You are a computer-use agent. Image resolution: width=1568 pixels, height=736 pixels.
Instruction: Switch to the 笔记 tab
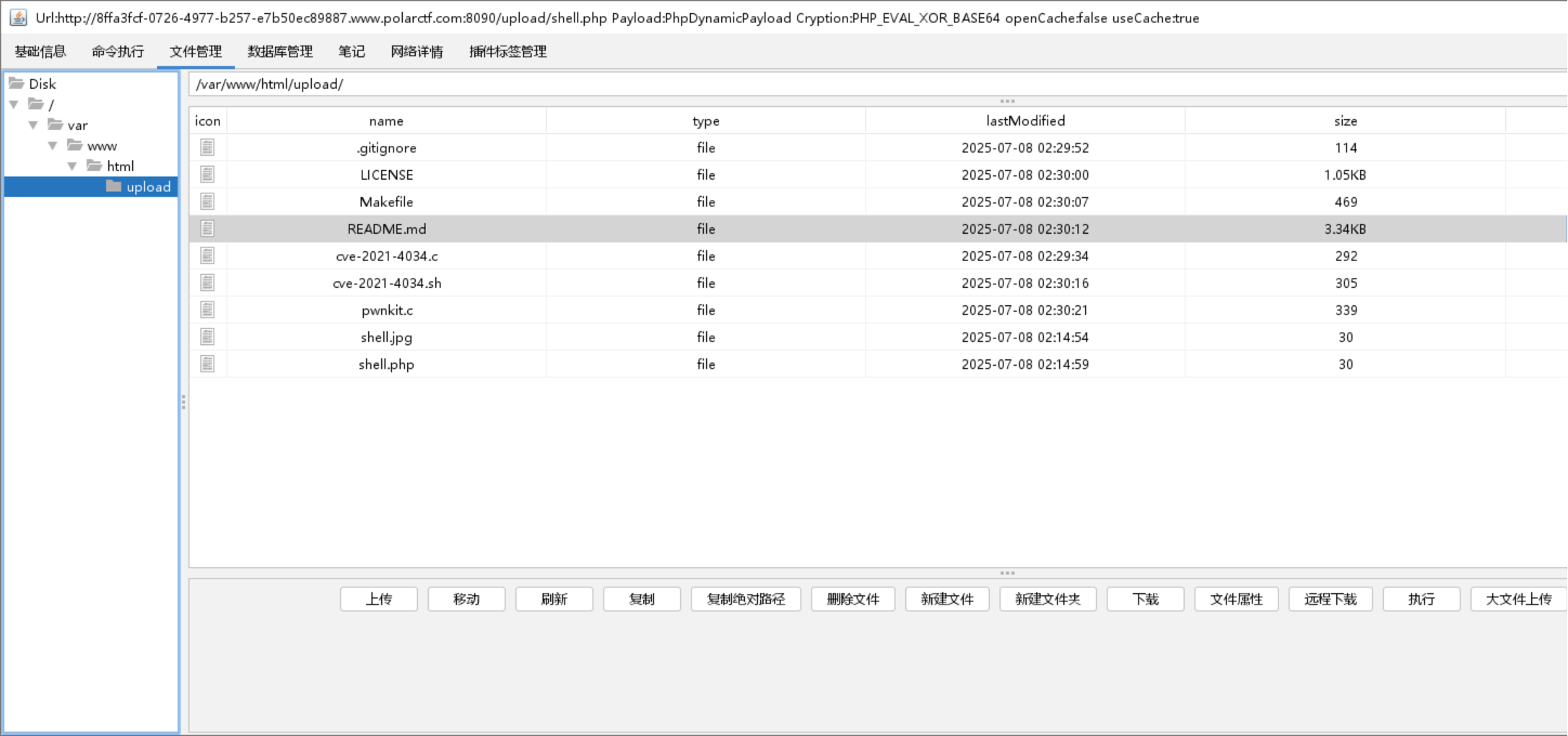(x=352, y=51)
